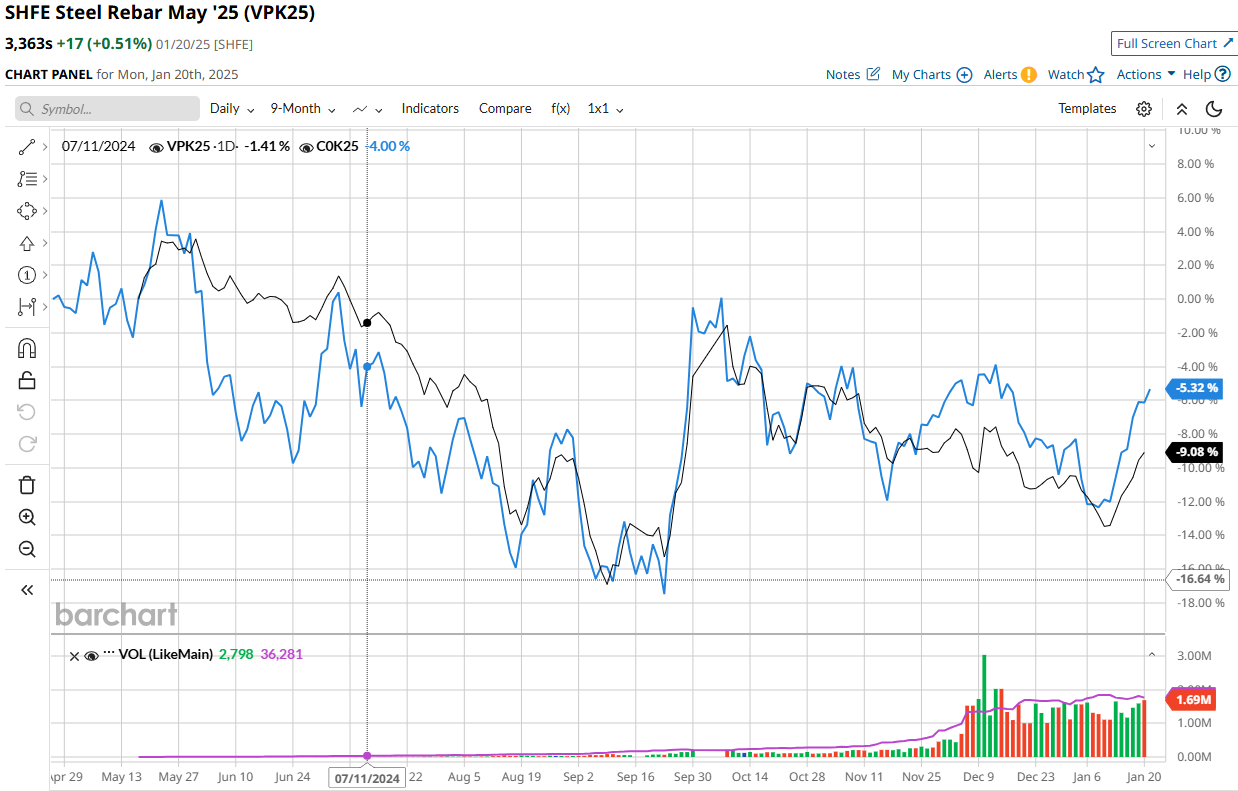Select the trend line drawing tool
This screenshot has height=791, width=1238.
click(27, 147)
